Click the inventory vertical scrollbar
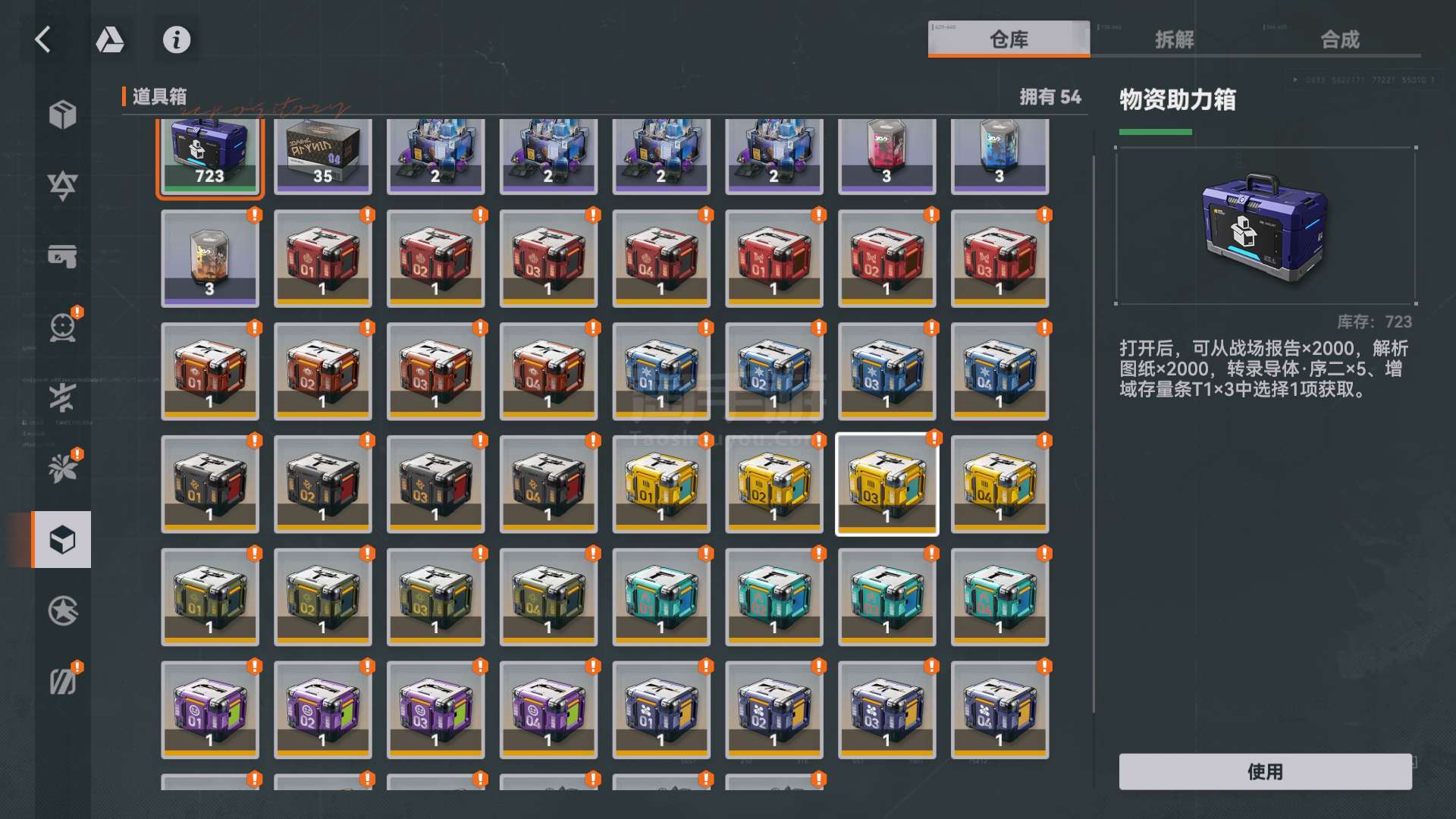Screen dimensions: 1456x819 [1094, 434]
